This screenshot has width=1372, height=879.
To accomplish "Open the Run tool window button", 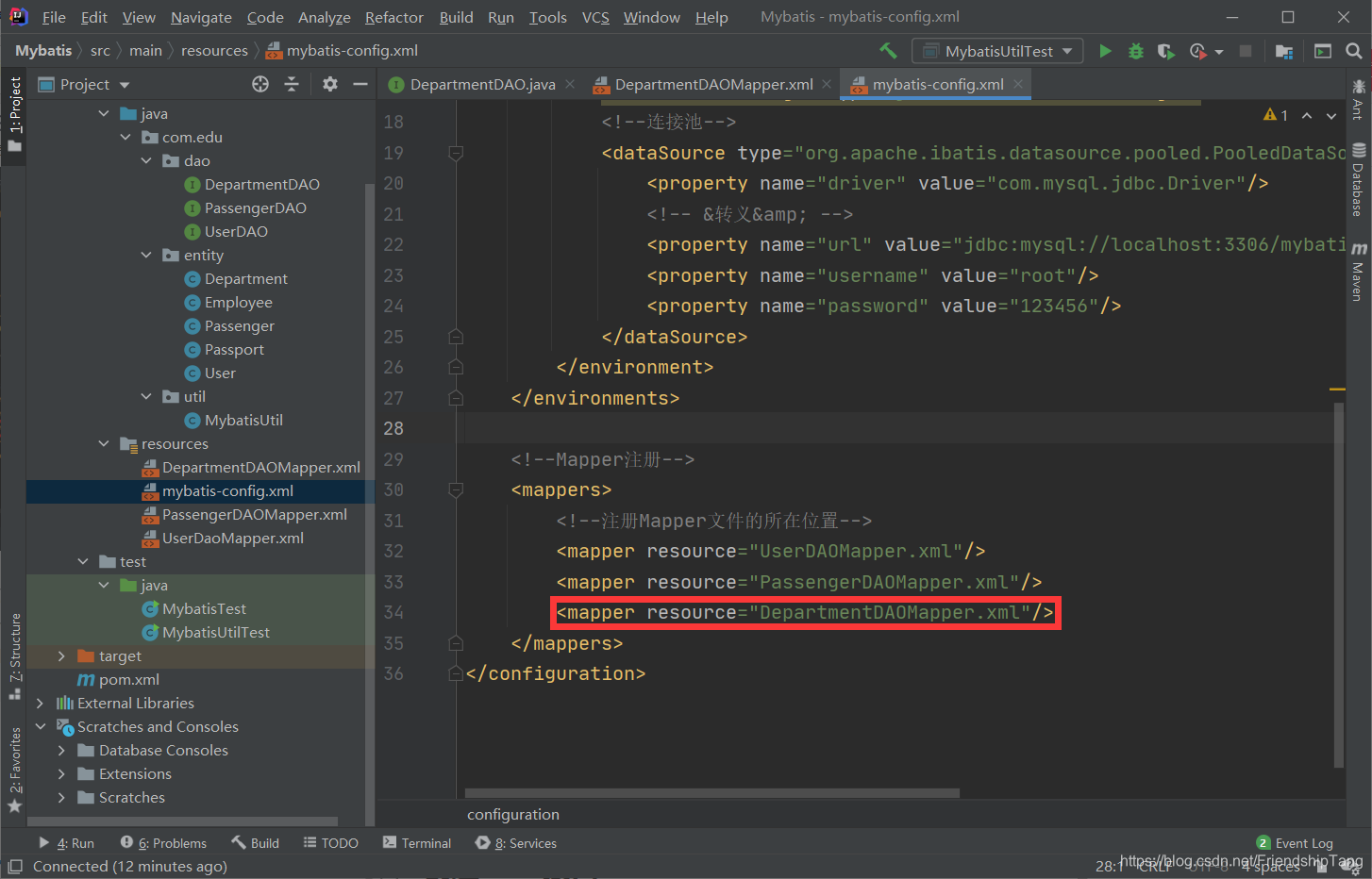I will coord(67,843).
